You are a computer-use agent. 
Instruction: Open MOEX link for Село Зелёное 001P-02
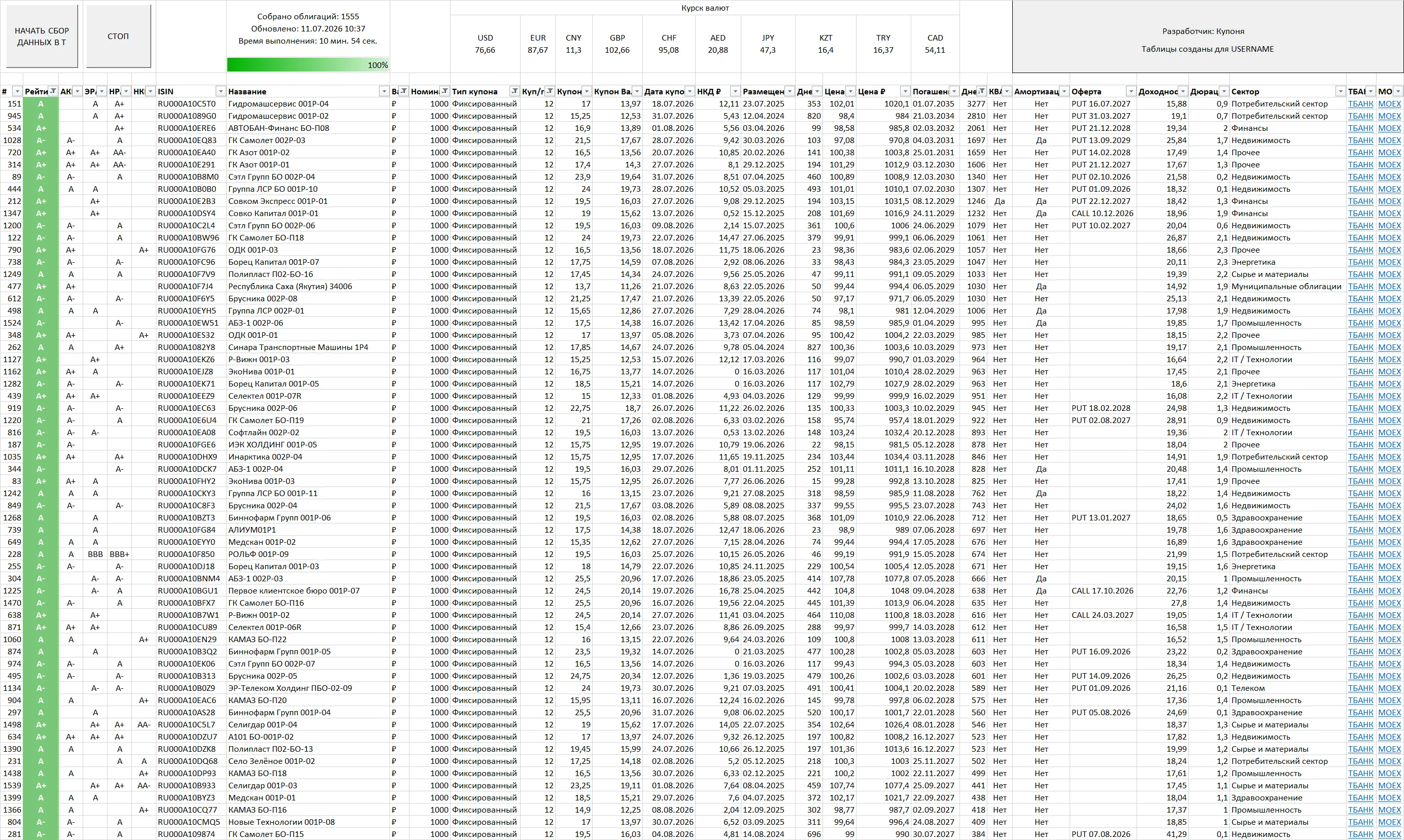pyautogui.click(x=1389, y=761)
